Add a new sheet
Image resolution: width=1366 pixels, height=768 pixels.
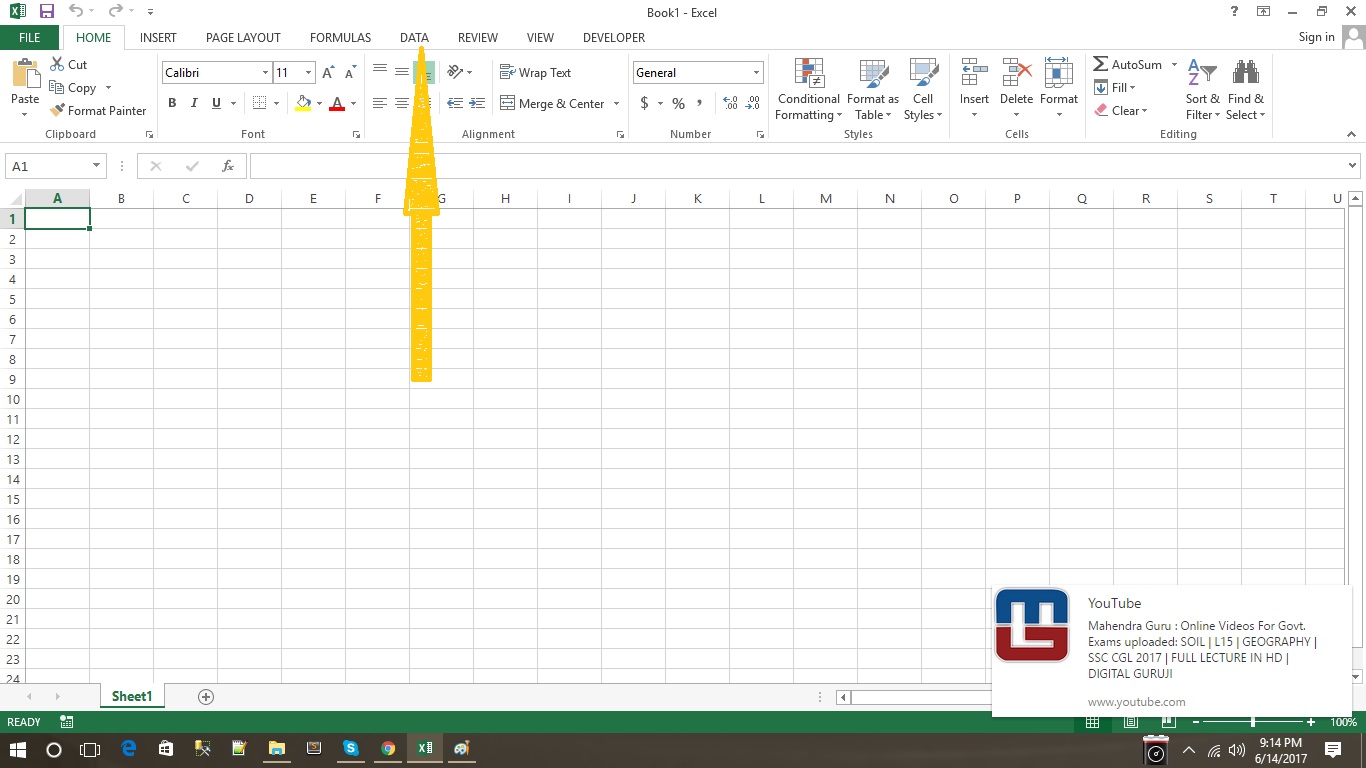point(206,696)
